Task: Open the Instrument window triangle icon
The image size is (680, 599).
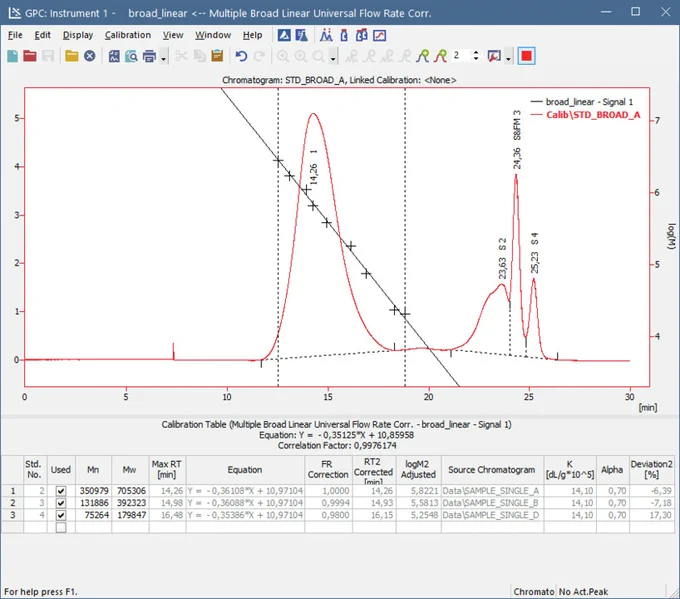Action: coord(284,35)
